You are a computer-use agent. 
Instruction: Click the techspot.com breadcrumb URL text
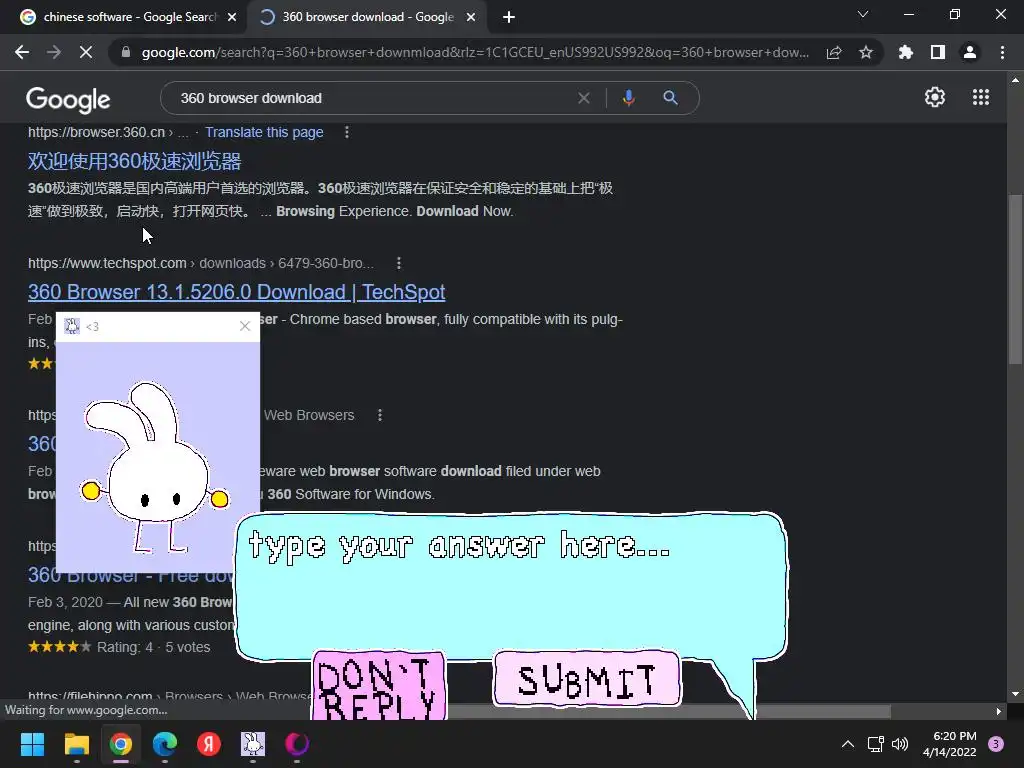201,263
